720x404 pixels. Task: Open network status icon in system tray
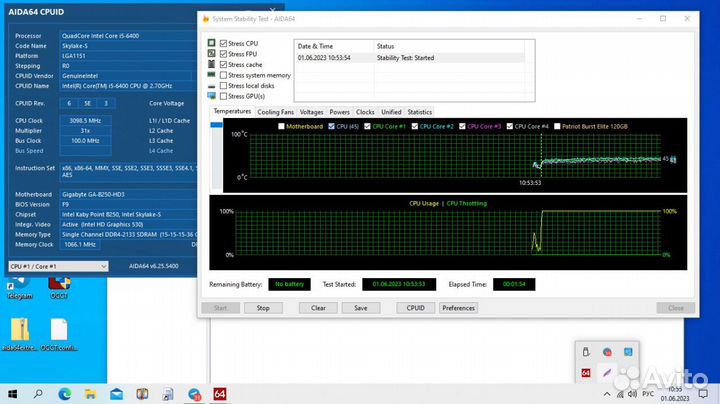pyautogui.click(x=620, y=394)
